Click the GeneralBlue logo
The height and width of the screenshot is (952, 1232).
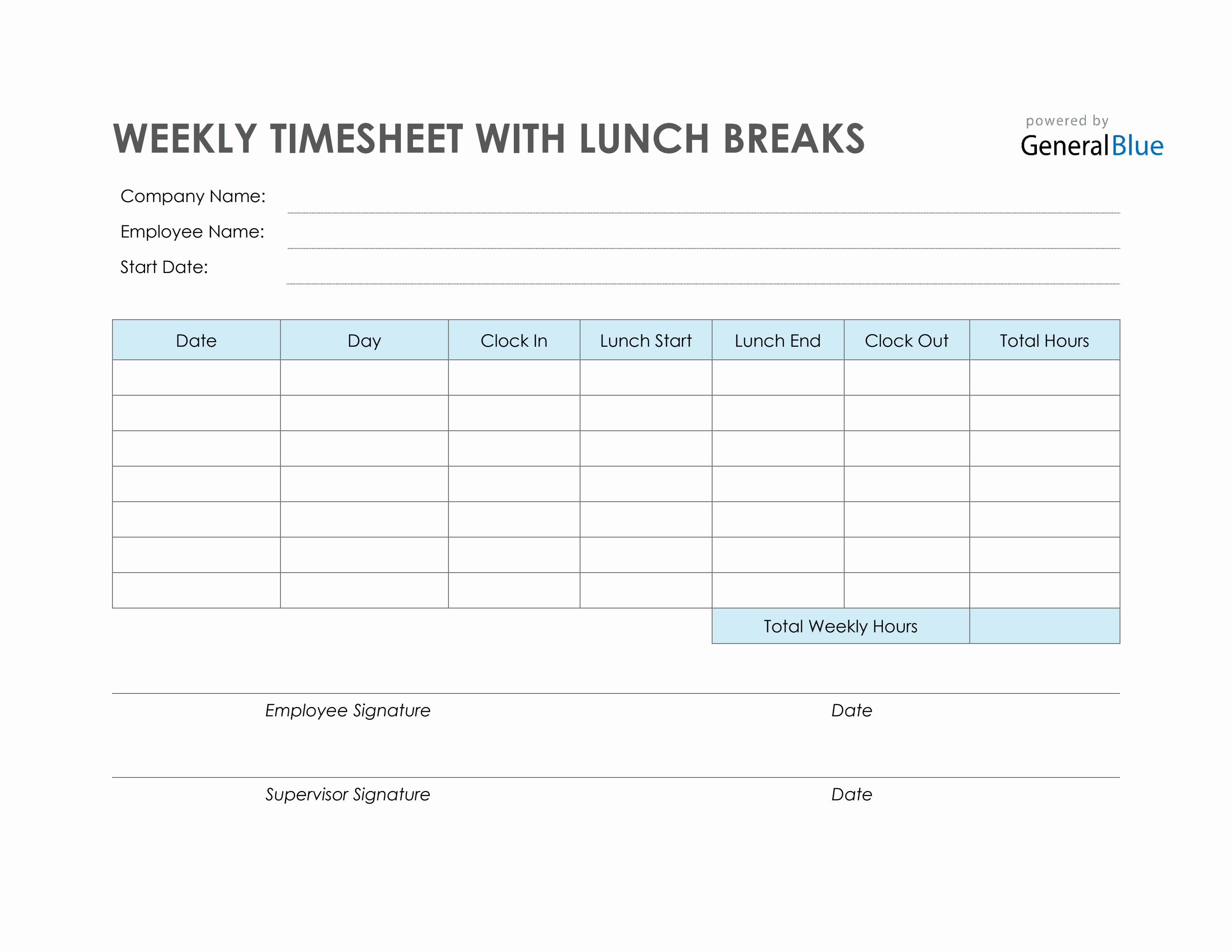(1091, 145)
